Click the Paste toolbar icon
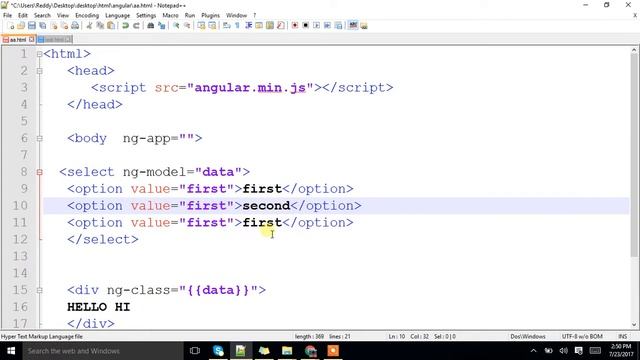 click(111, 26)
